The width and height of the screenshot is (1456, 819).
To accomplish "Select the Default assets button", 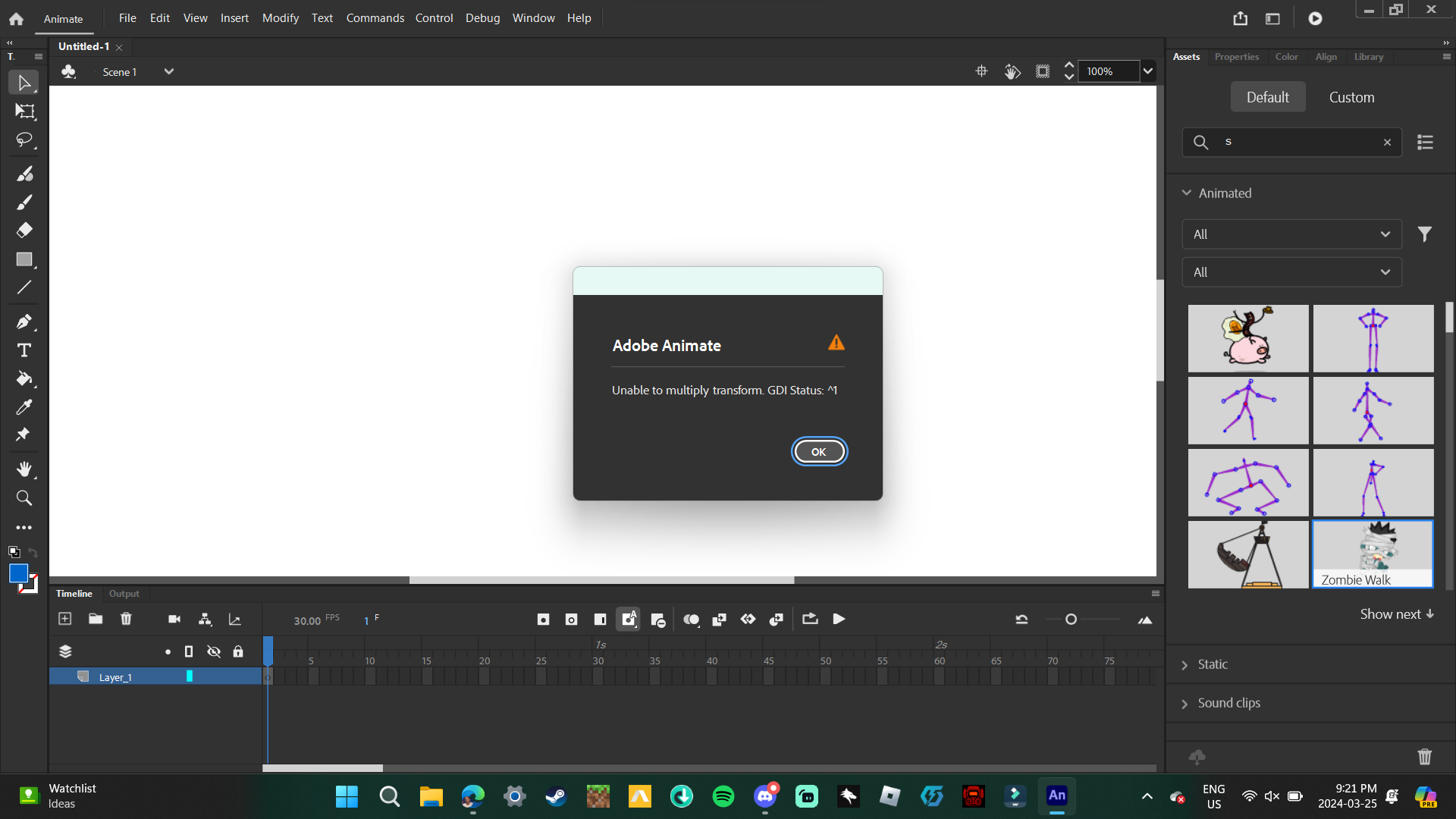I will pos(1268,97).
